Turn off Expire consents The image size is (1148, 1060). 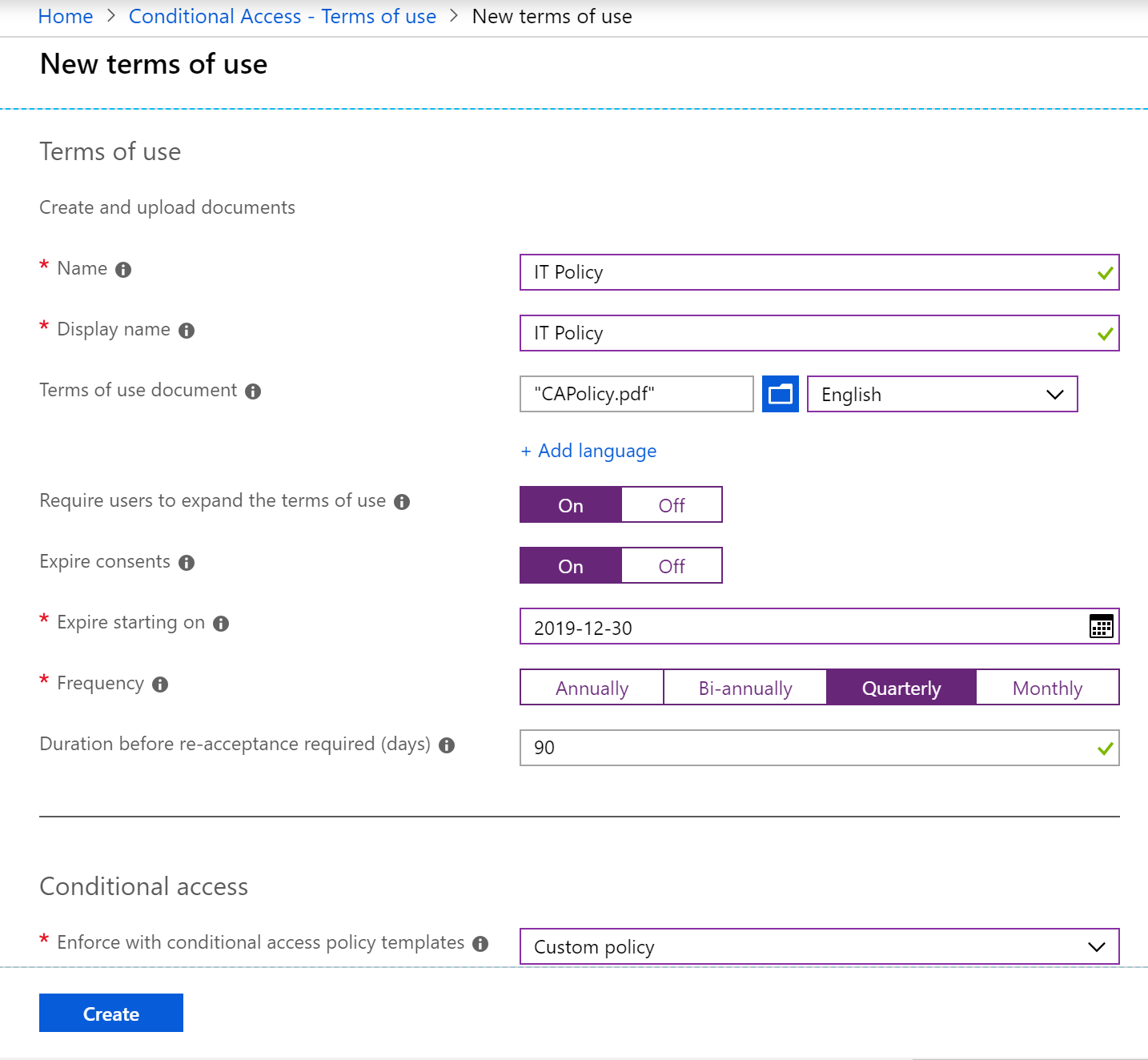671,566
